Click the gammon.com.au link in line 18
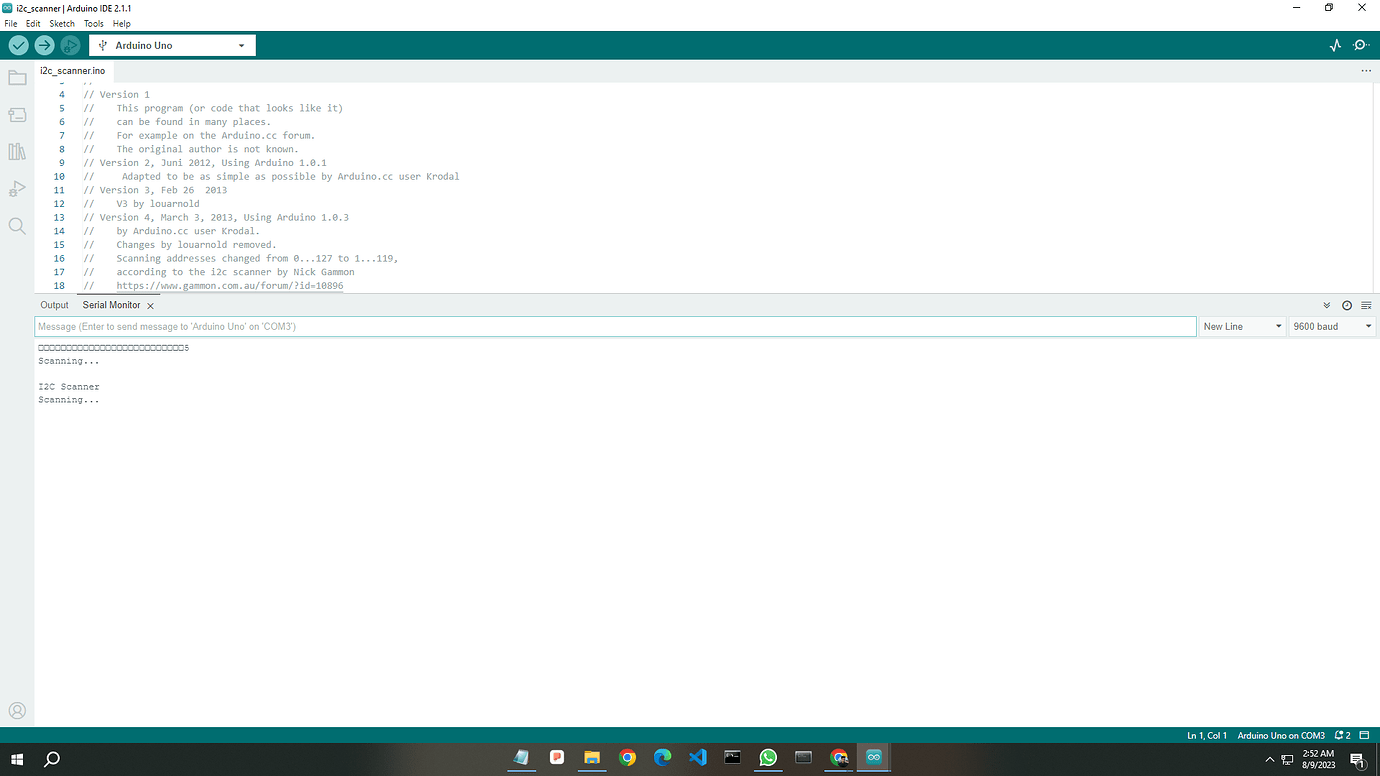1380x776 pixels. tap(229, 285)
